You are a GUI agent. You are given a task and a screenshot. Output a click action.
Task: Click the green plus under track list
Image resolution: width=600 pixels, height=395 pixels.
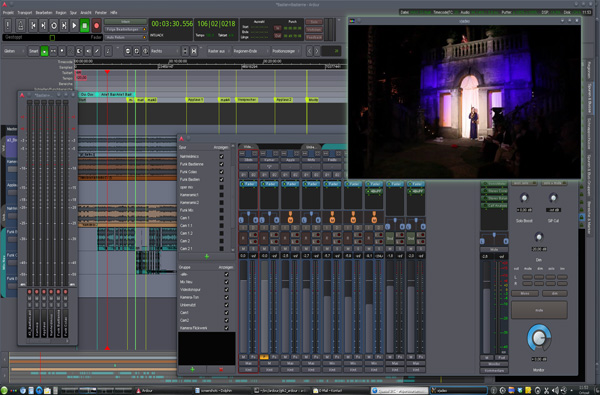click(207, 256)
